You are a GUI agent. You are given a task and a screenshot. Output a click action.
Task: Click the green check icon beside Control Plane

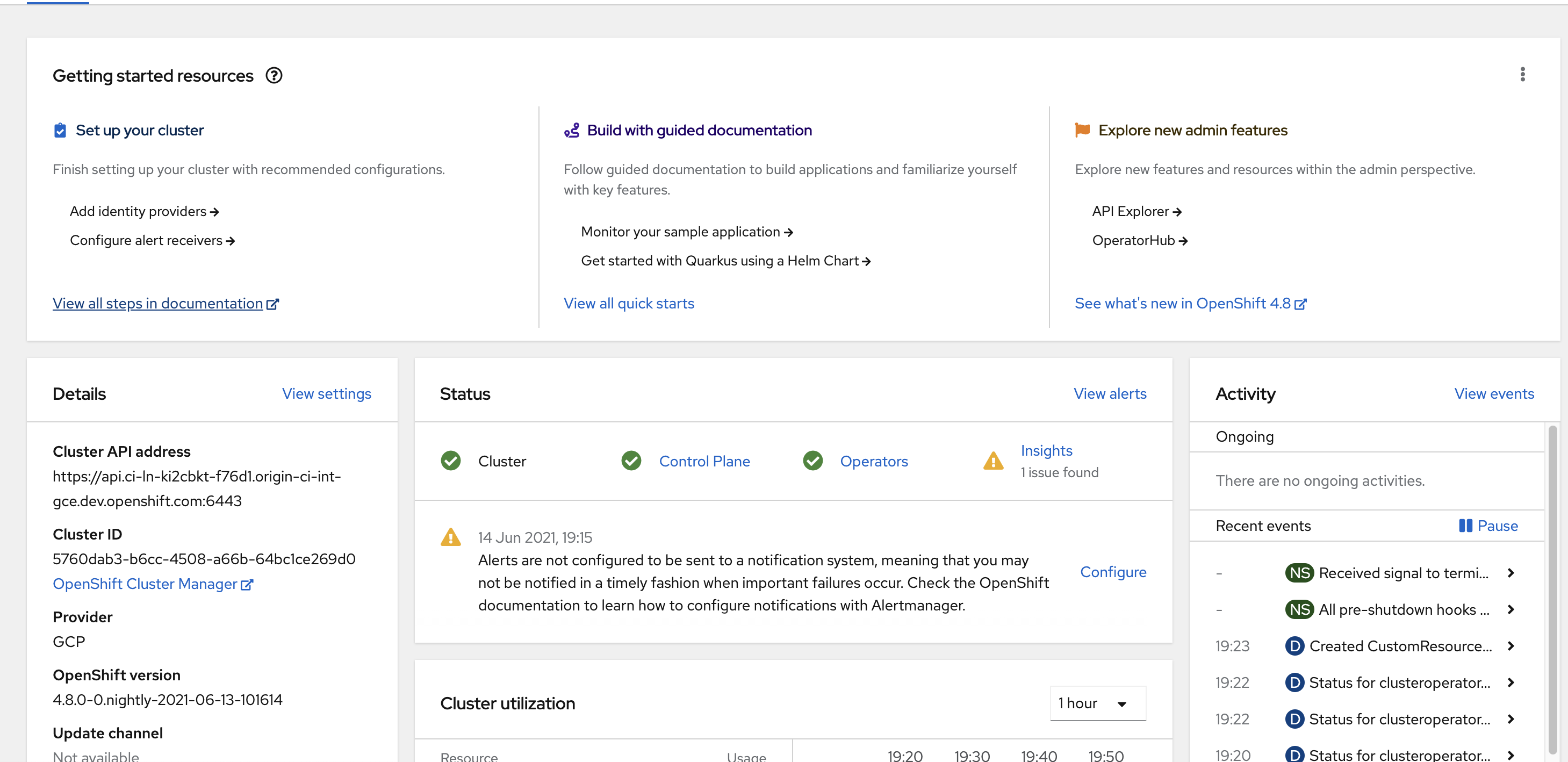pyautogui.click(x=631, y=461)
